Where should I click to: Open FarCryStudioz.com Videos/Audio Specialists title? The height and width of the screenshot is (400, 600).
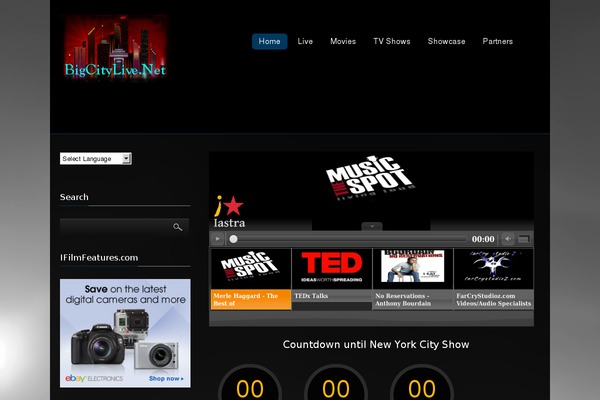494,300
